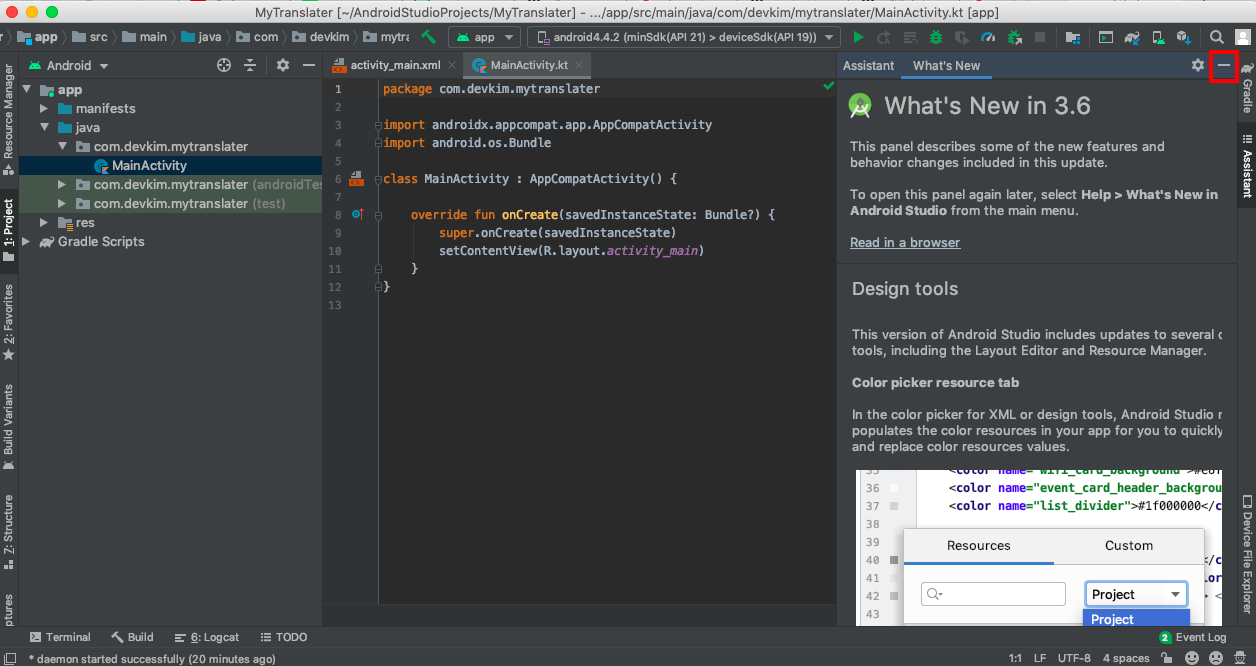The image size is (1256, 666).
Task: Toggle the Gradle tool window on the right
Action: 1247,87
